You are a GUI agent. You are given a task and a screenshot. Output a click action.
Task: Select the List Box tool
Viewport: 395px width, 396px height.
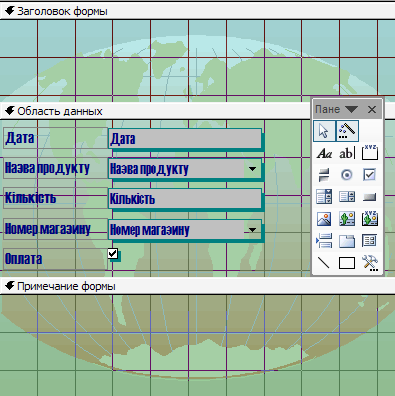click(x=347, y=197)
